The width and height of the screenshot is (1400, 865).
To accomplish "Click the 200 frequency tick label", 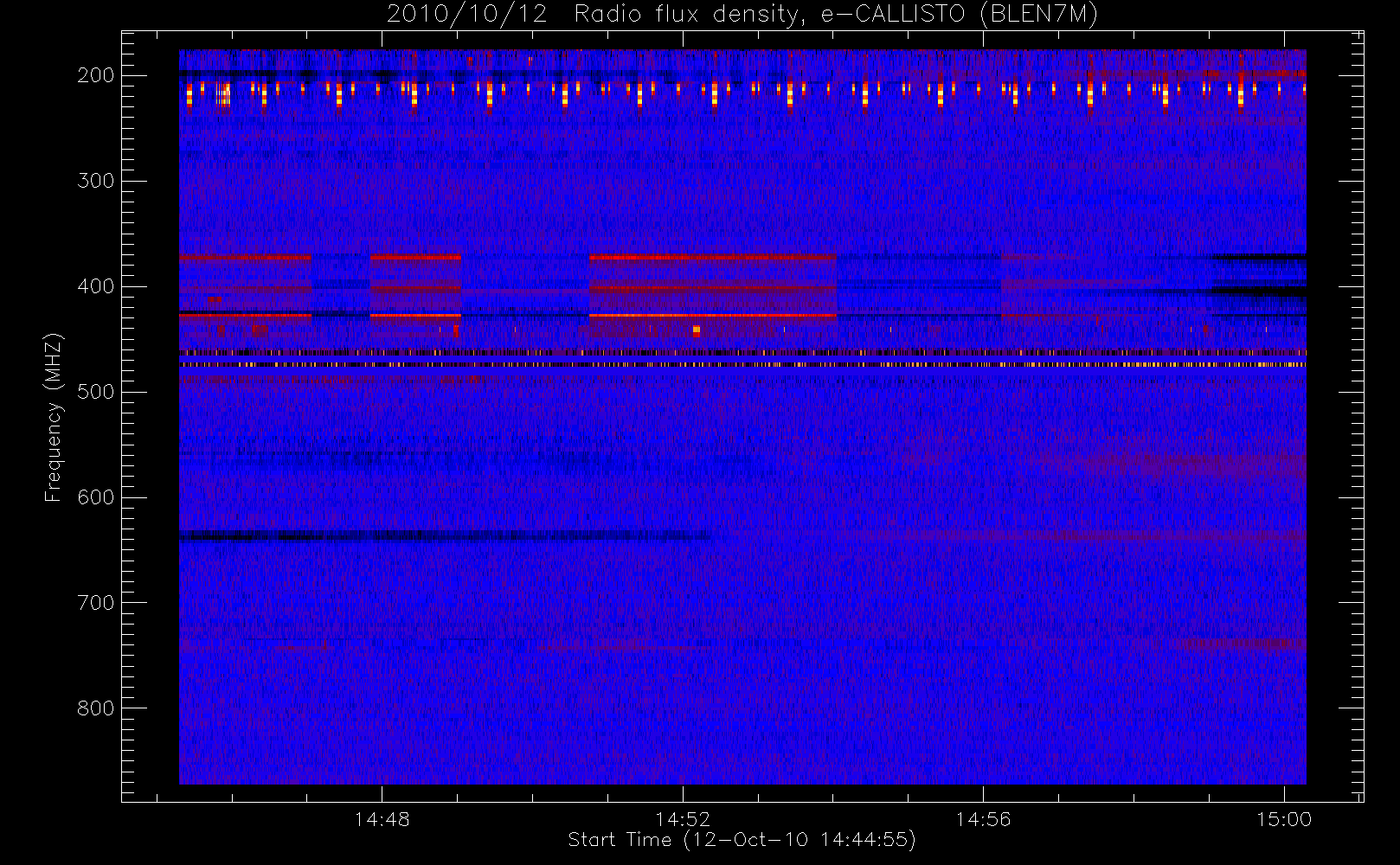I will pos(95,75).
